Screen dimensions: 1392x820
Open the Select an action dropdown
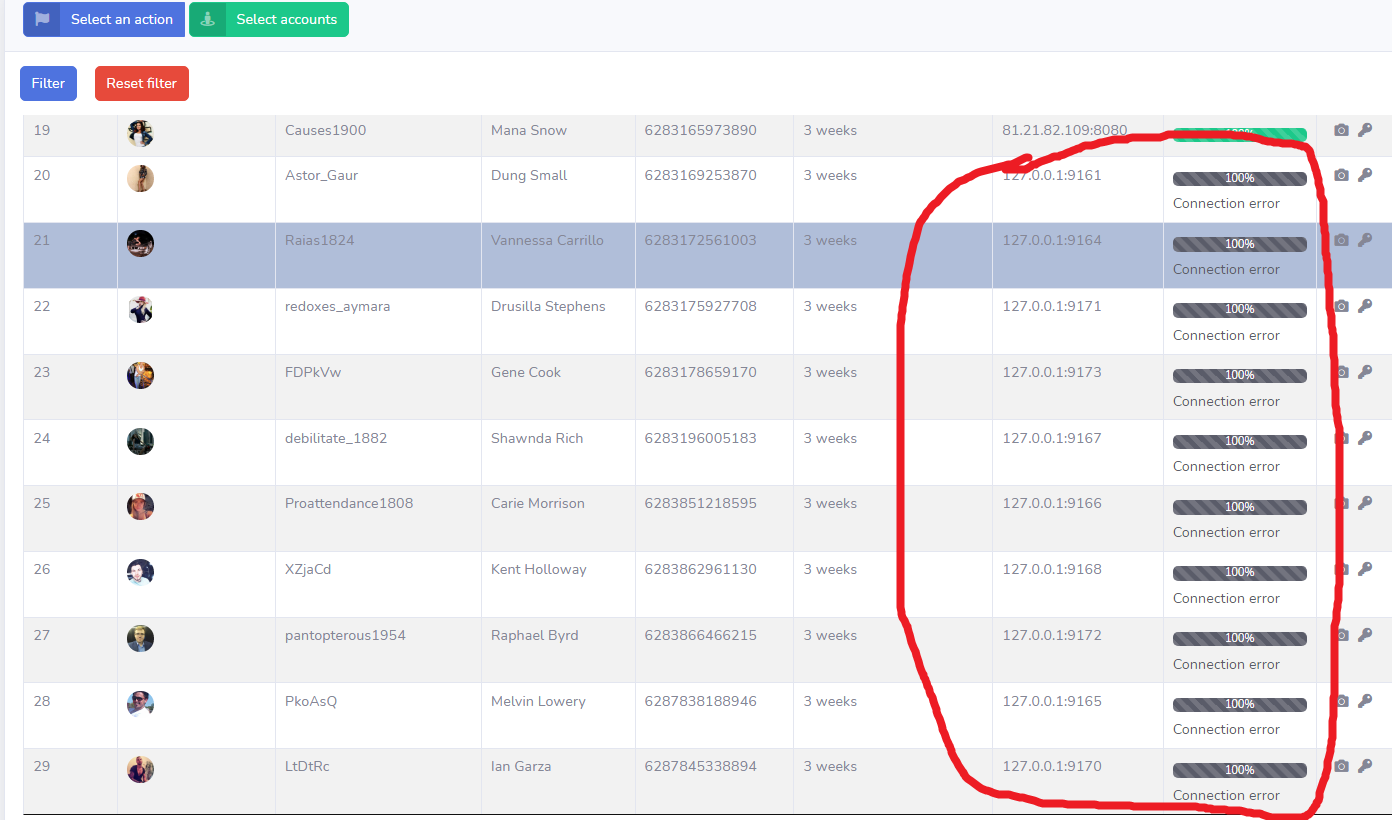(x=121, y=19)
